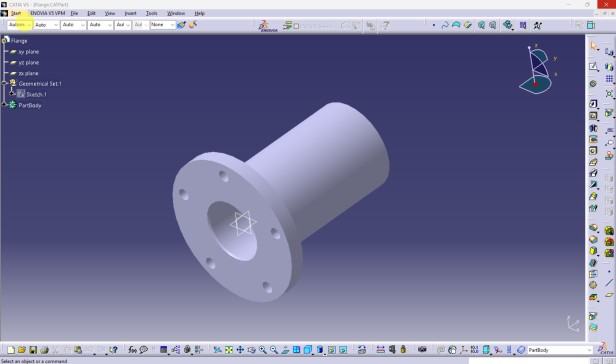Expand the Geometrical Set.1 node
The width and height of the screenshot is (616, 364).
5,83
